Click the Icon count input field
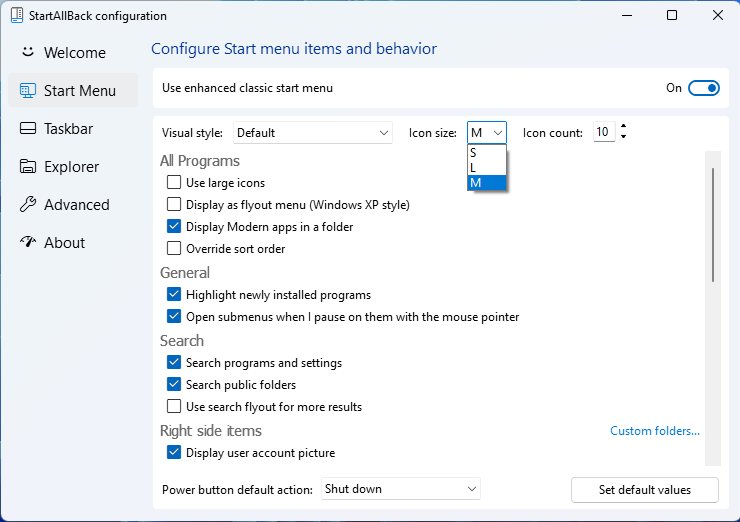Viewport: 740px width, 522px height. (604, 132)
